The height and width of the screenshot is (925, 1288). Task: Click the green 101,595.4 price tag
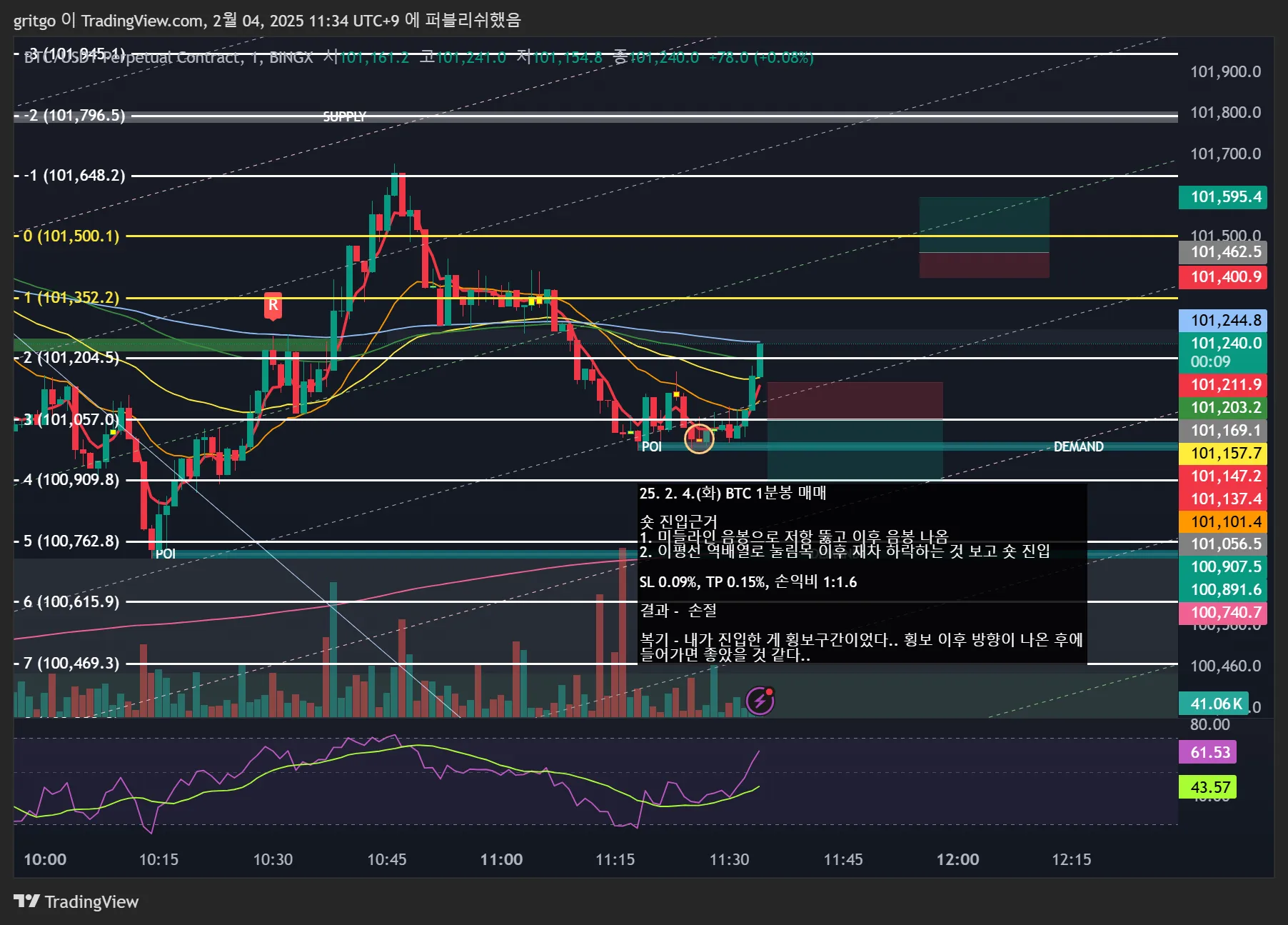[1223, 197]
